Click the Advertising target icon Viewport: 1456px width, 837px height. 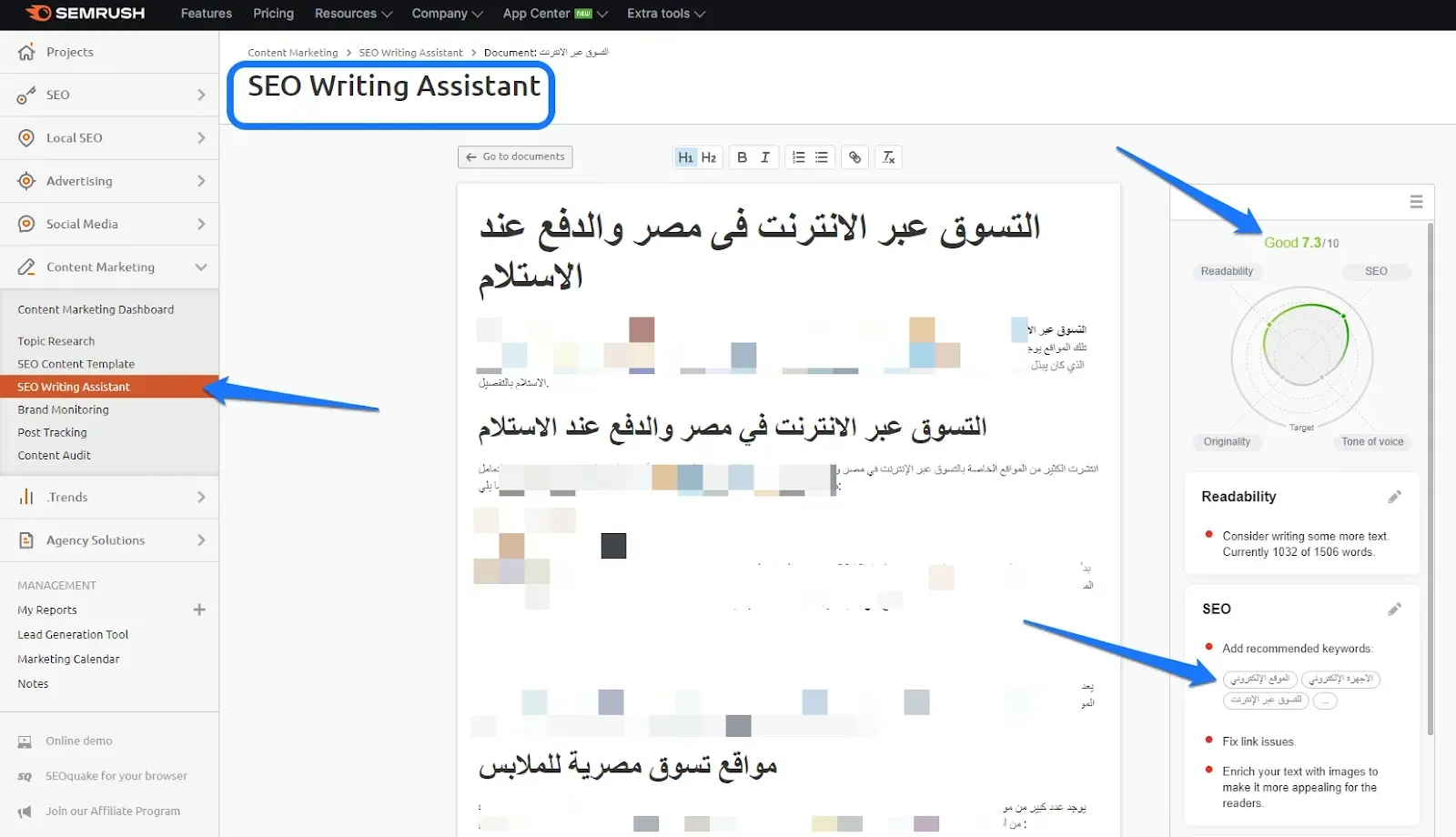(26, 181)
